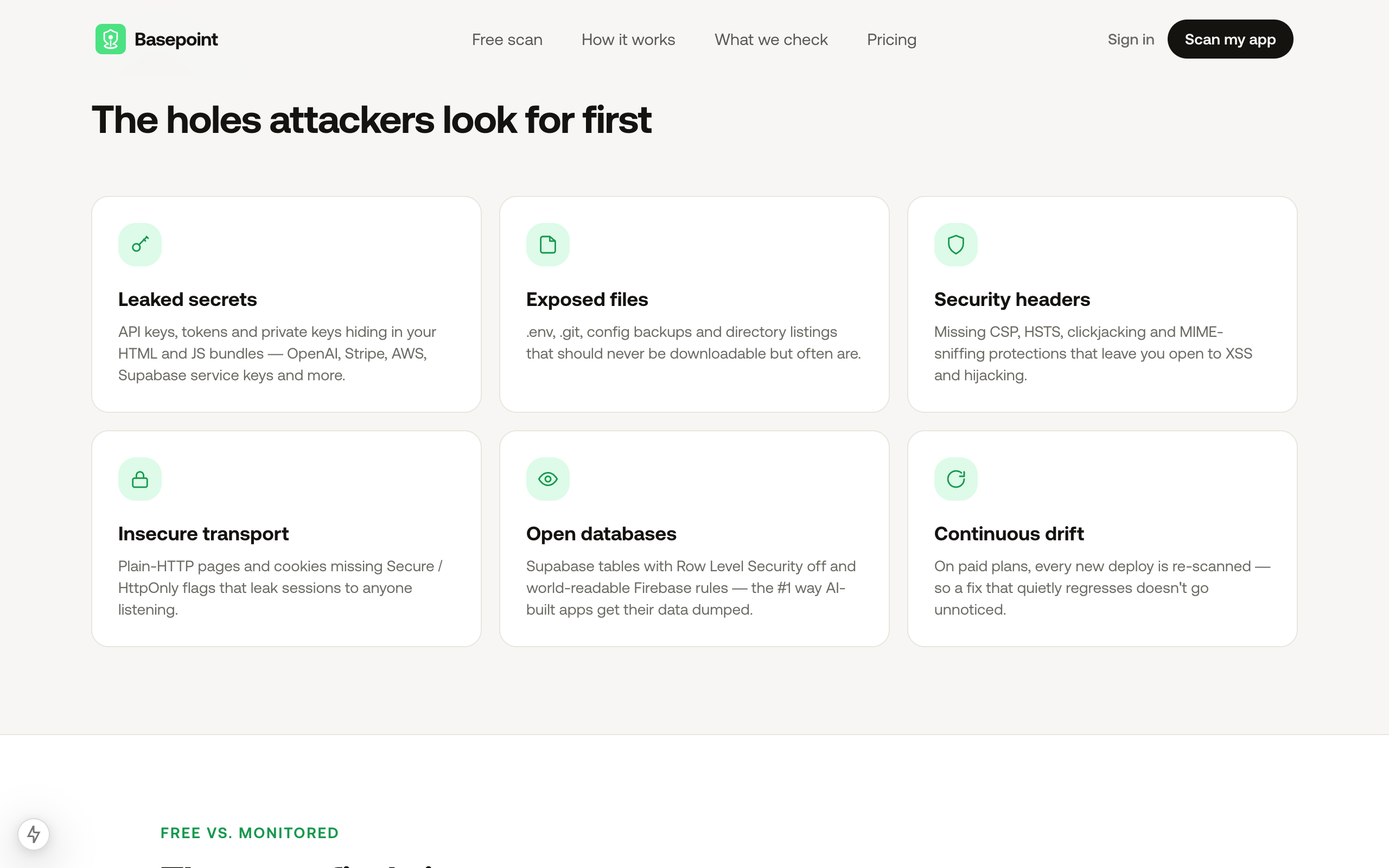
Task: Click the shield icon on Security headers card
Action: pyautogui.click(x=955, y=245)
